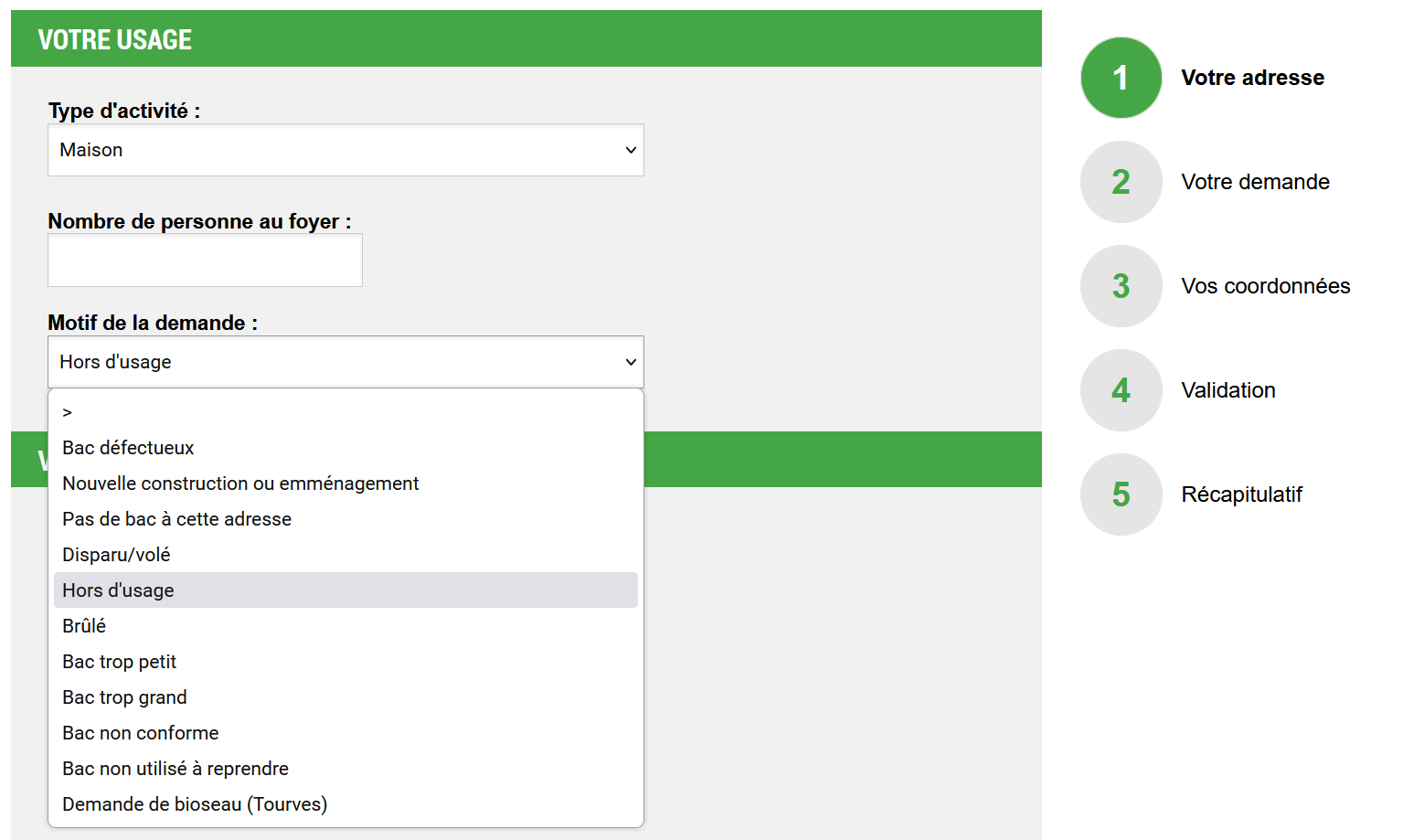Viewport: 1403px width, 840px height.
Task: Click the step 4 circle icon
Action: [x=1121, y=390]
